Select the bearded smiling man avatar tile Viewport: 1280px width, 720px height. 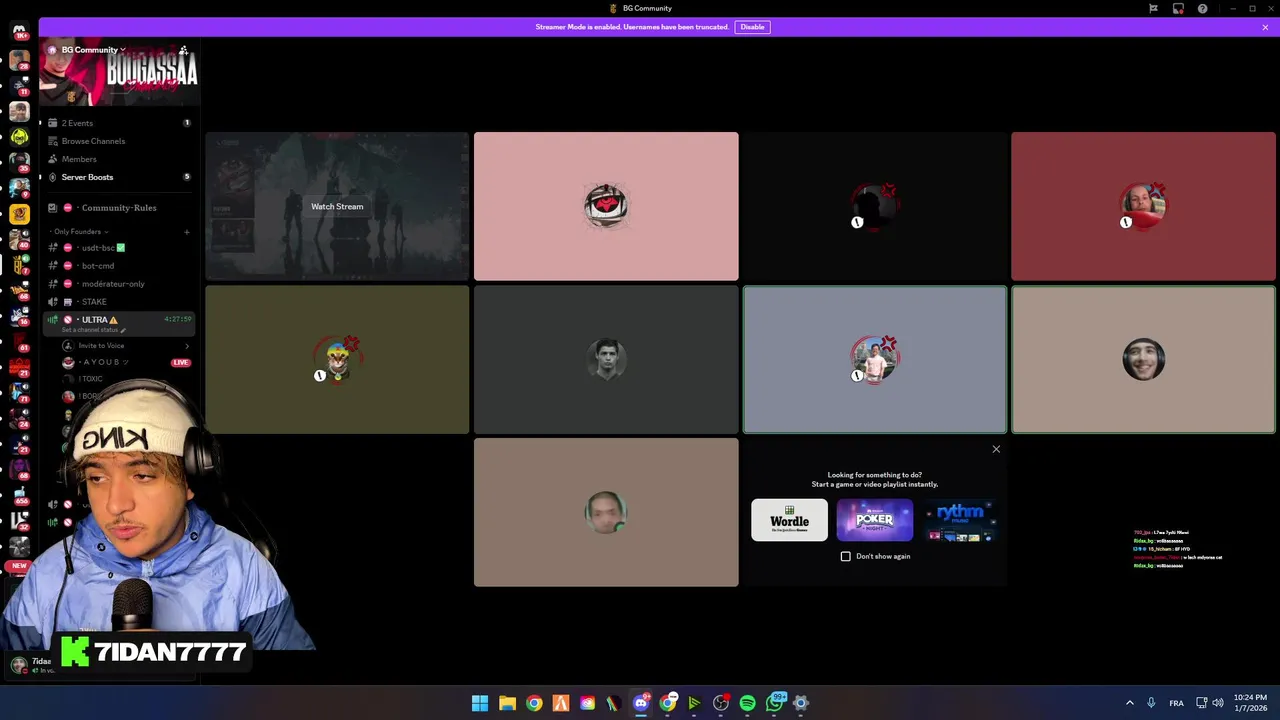(x=1143, y=360)
